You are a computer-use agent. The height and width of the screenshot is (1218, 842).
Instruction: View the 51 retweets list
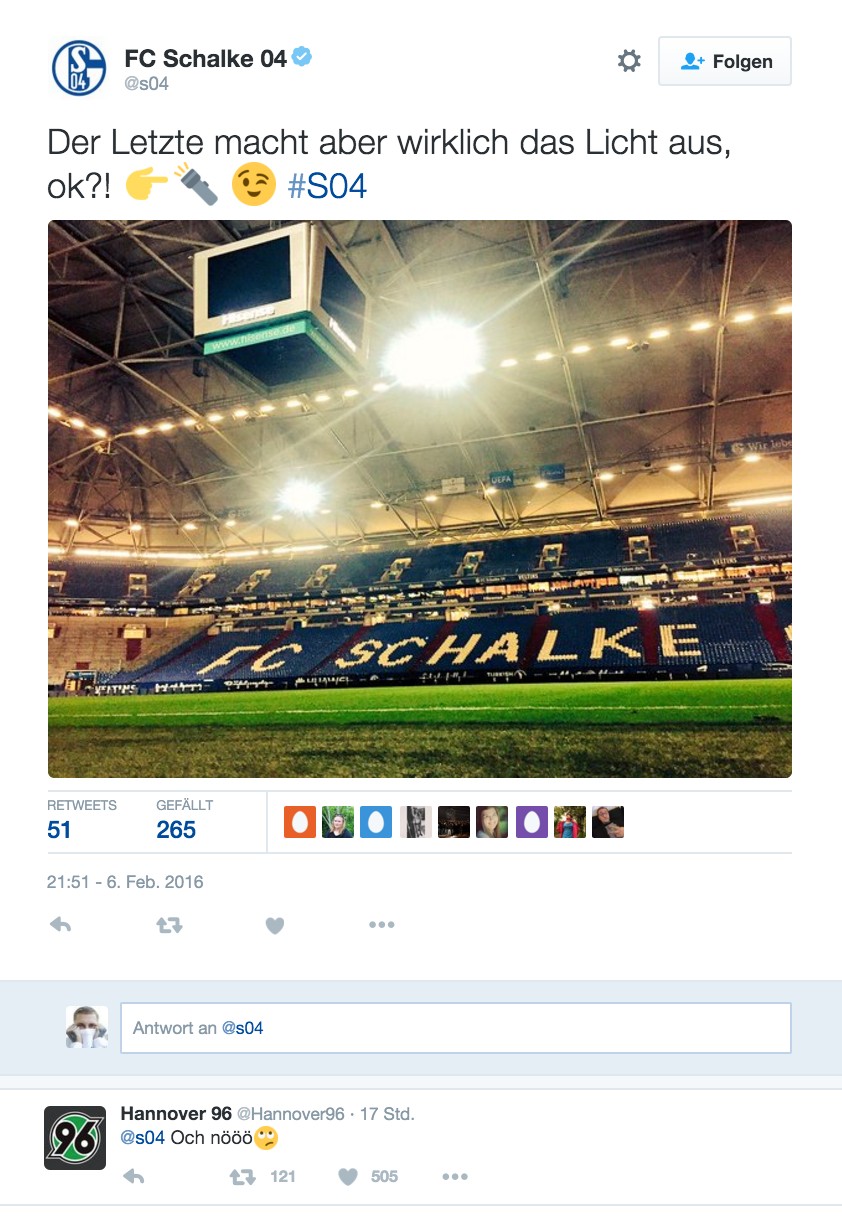point(60,829)
